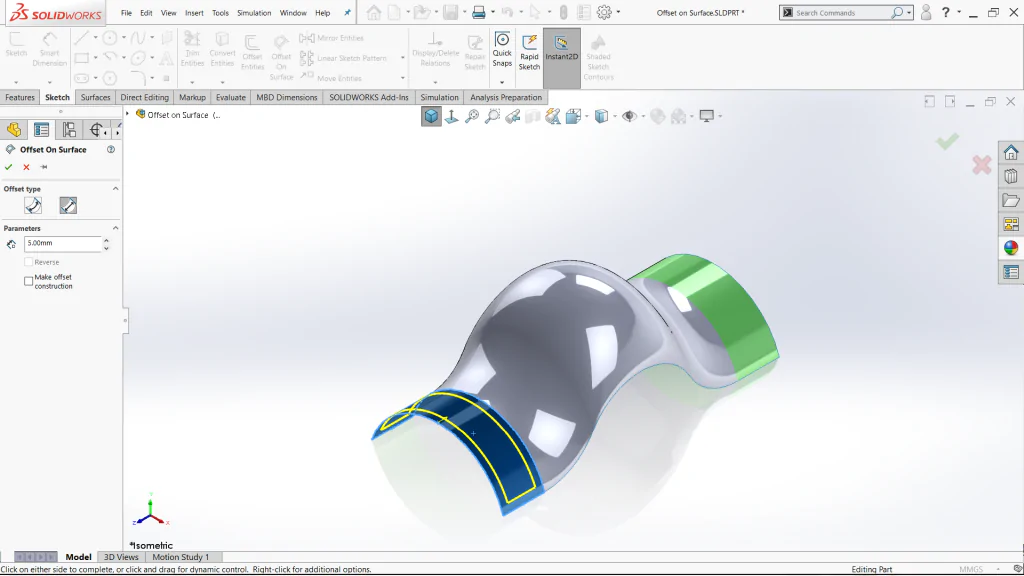Open SOLIDWORKS Resources home icon
Viewport: 1024px width, 576px height.
point(1011,153)
